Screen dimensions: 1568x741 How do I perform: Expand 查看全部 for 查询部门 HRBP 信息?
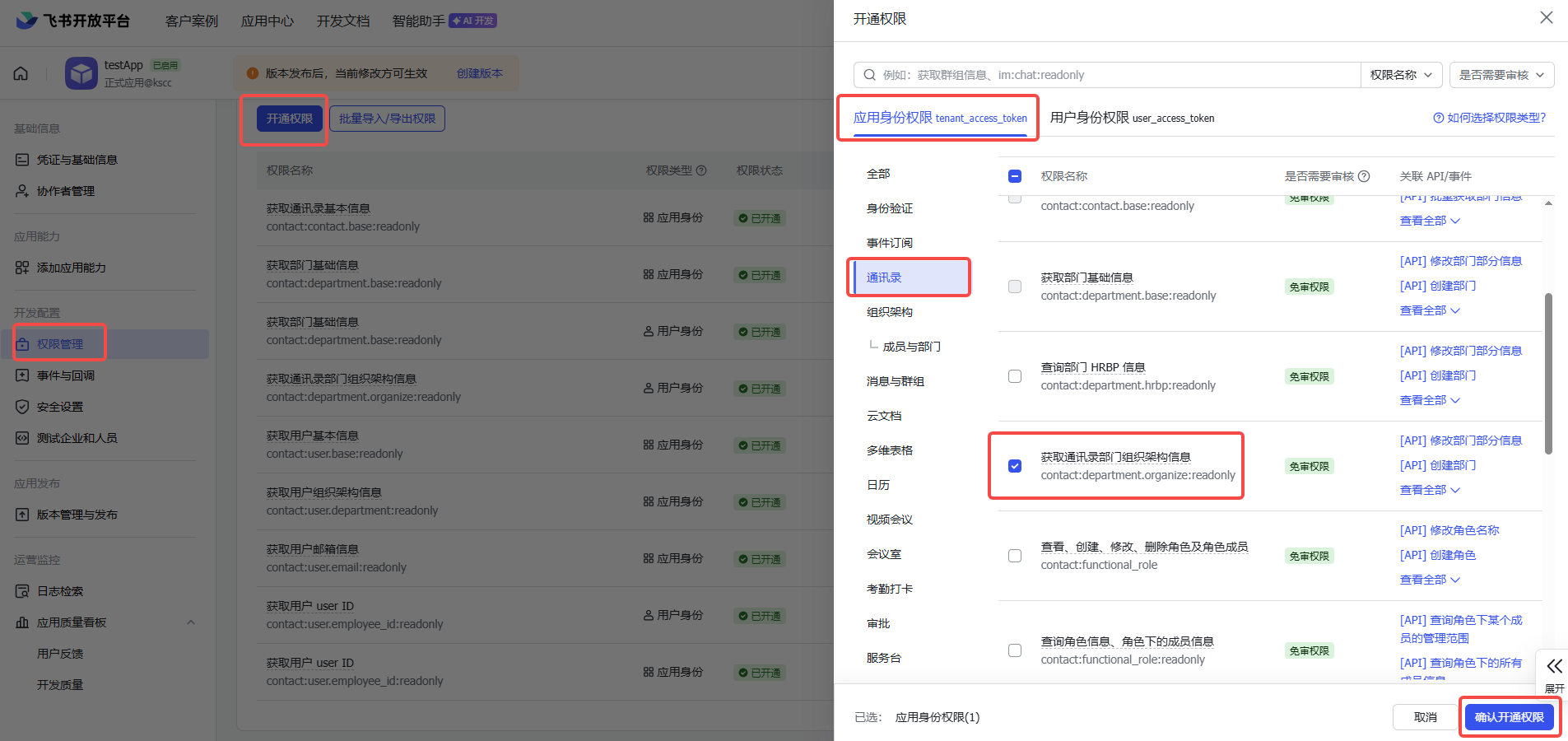[x=1430, y=400]
